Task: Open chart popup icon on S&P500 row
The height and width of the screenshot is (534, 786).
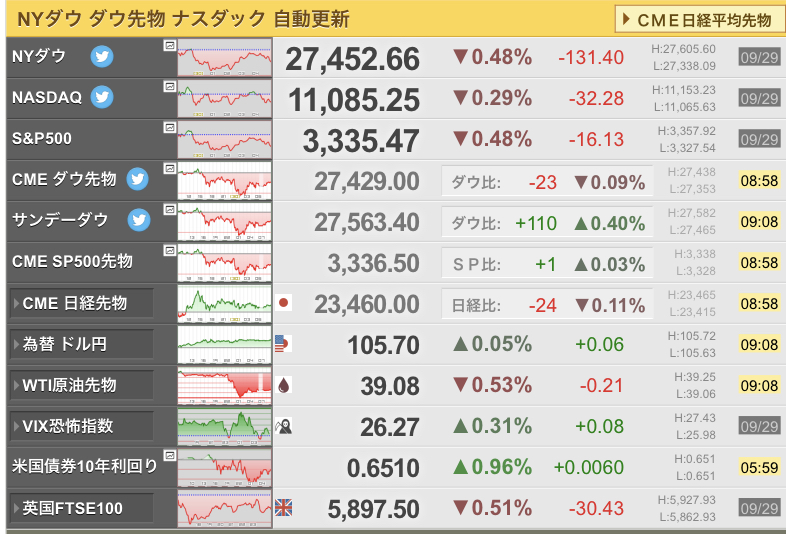Action: 169,127
